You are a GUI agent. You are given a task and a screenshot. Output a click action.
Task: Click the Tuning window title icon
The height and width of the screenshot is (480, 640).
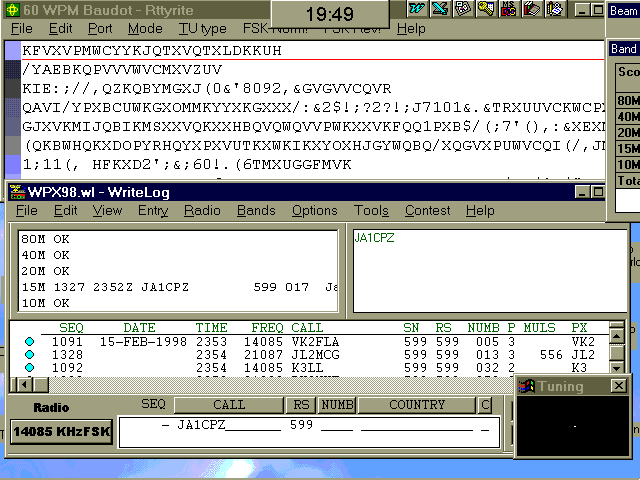tap(527, 386)
